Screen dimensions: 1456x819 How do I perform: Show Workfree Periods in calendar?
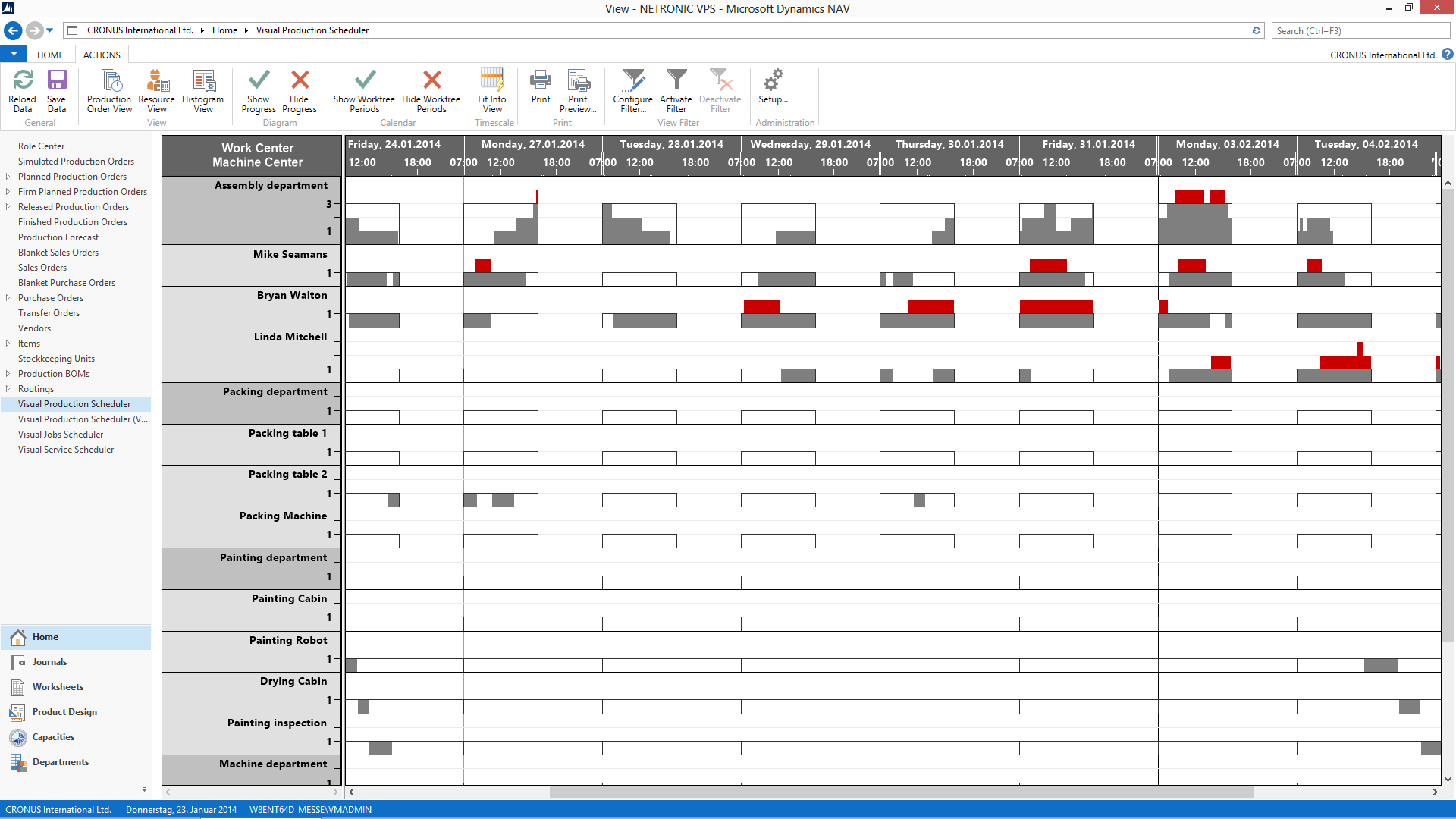point(365,91)
